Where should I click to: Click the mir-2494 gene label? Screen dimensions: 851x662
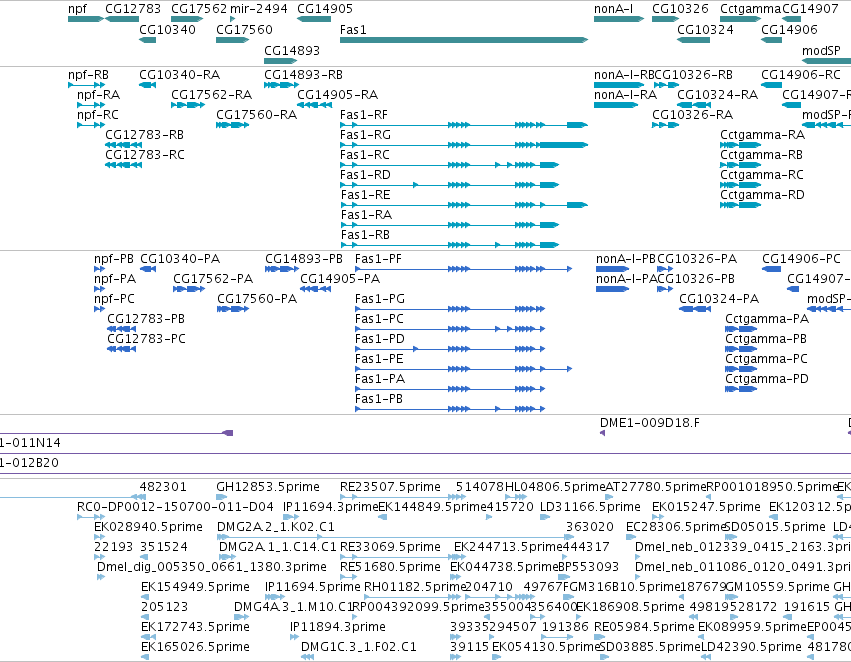point(258,9)
